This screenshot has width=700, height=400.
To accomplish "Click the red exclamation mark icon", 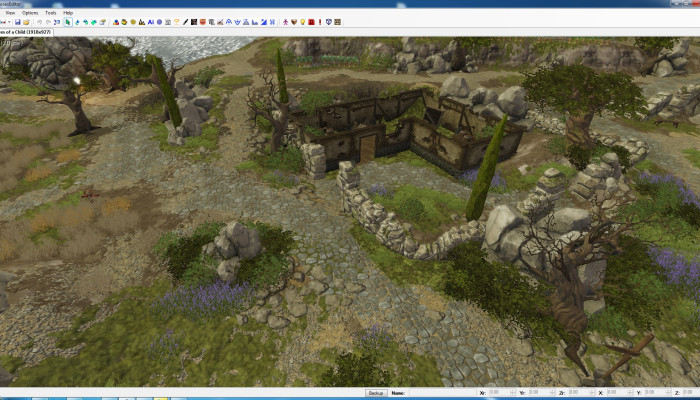I will point(320,22).
